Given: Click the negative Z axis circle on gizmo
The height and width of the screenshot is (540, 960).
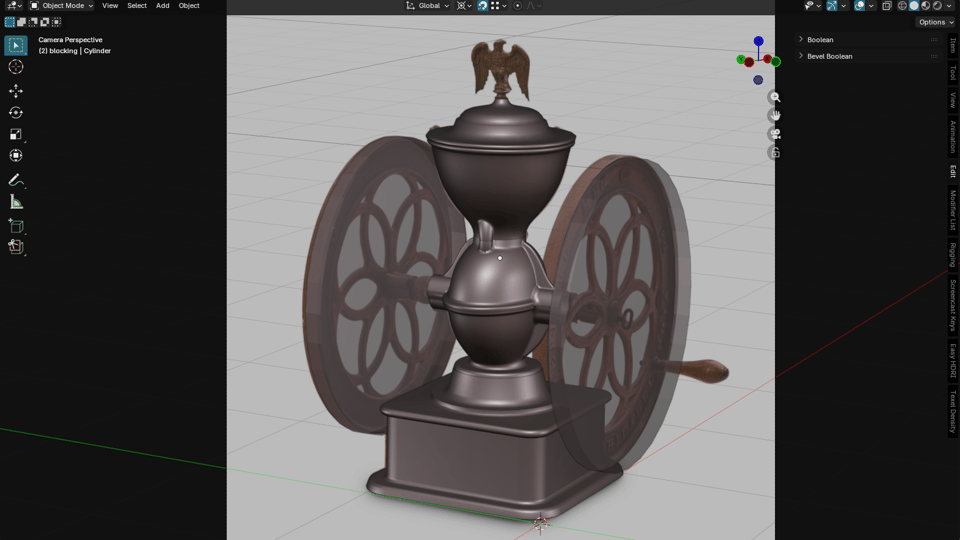Looking at the screenshot, I should [758, 80].
